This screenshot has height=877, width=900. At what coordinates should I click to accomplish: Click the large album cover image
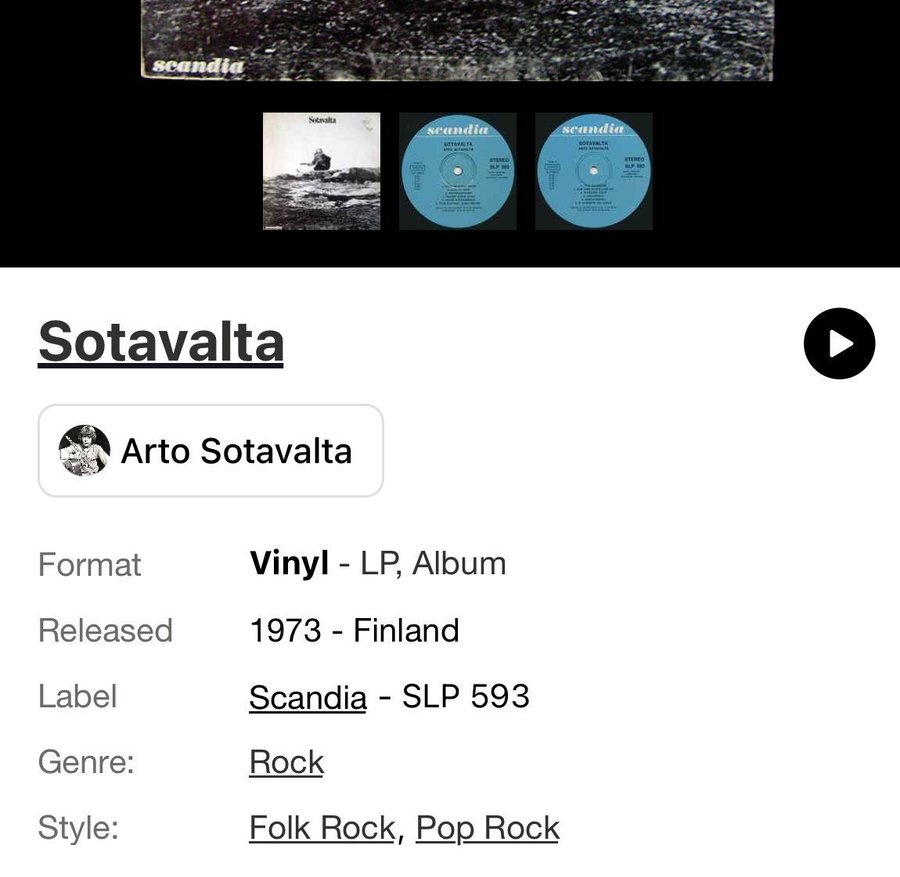(x=457, y=35)
